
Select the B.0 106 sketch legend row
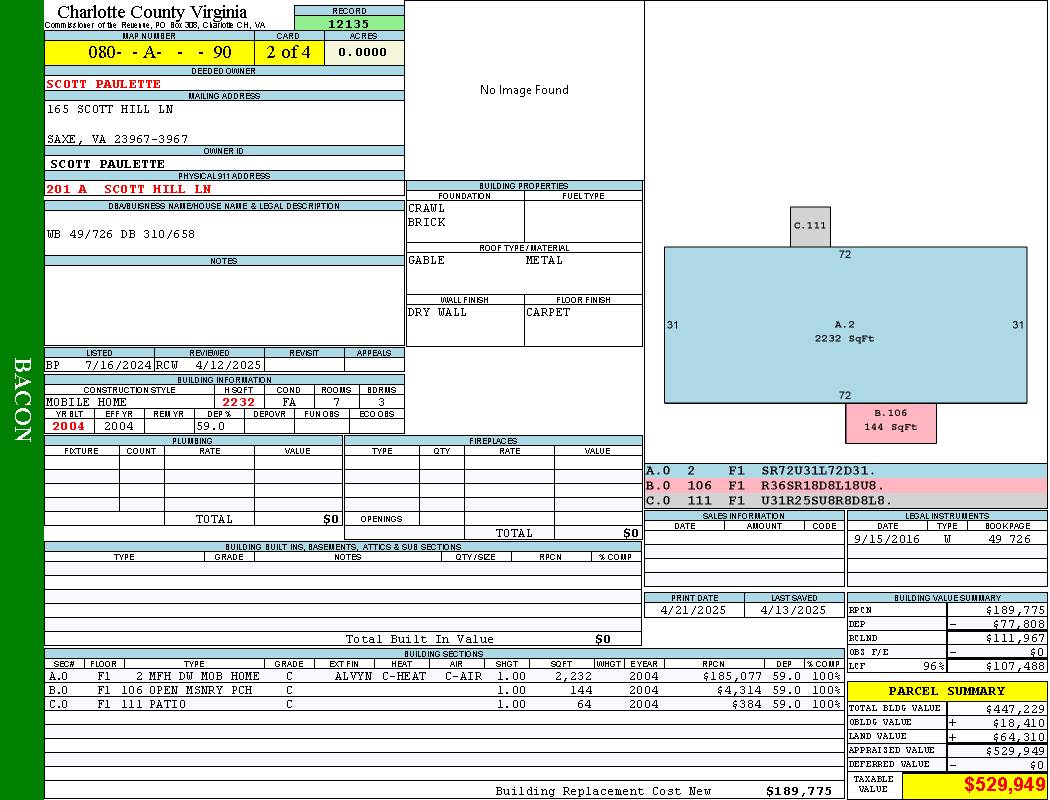click(845, 485)
